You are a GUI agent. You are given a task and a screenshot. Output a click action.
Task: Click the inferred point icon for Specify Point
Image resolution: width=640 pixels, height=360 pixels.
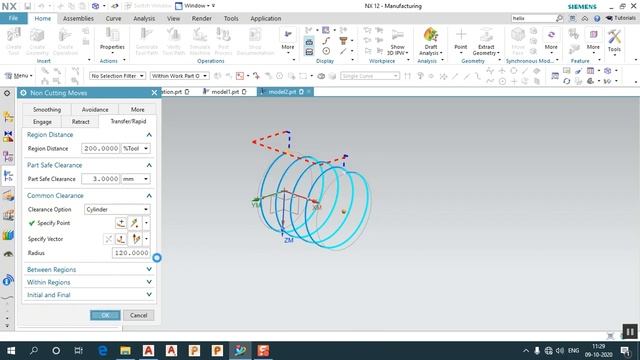(134, 223)
